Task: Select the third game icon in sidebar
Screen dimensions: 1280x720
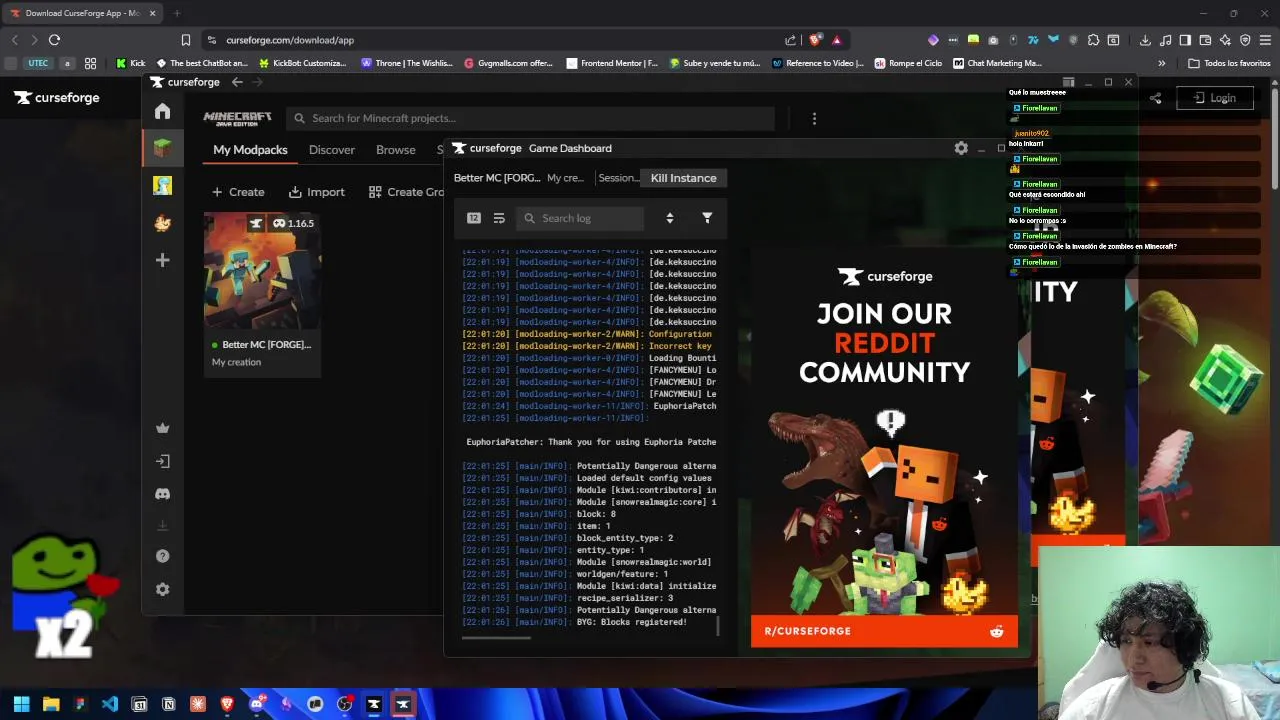Action: coord(163,223)
